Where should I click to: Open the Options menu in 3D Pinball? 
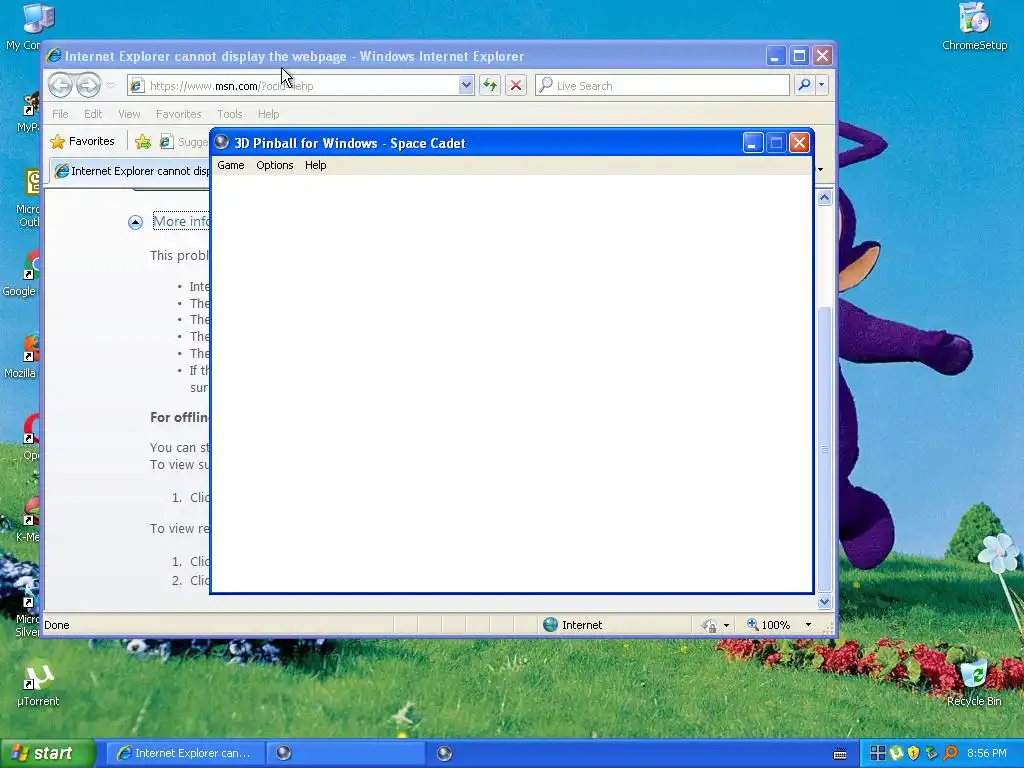tap(274, 165)
